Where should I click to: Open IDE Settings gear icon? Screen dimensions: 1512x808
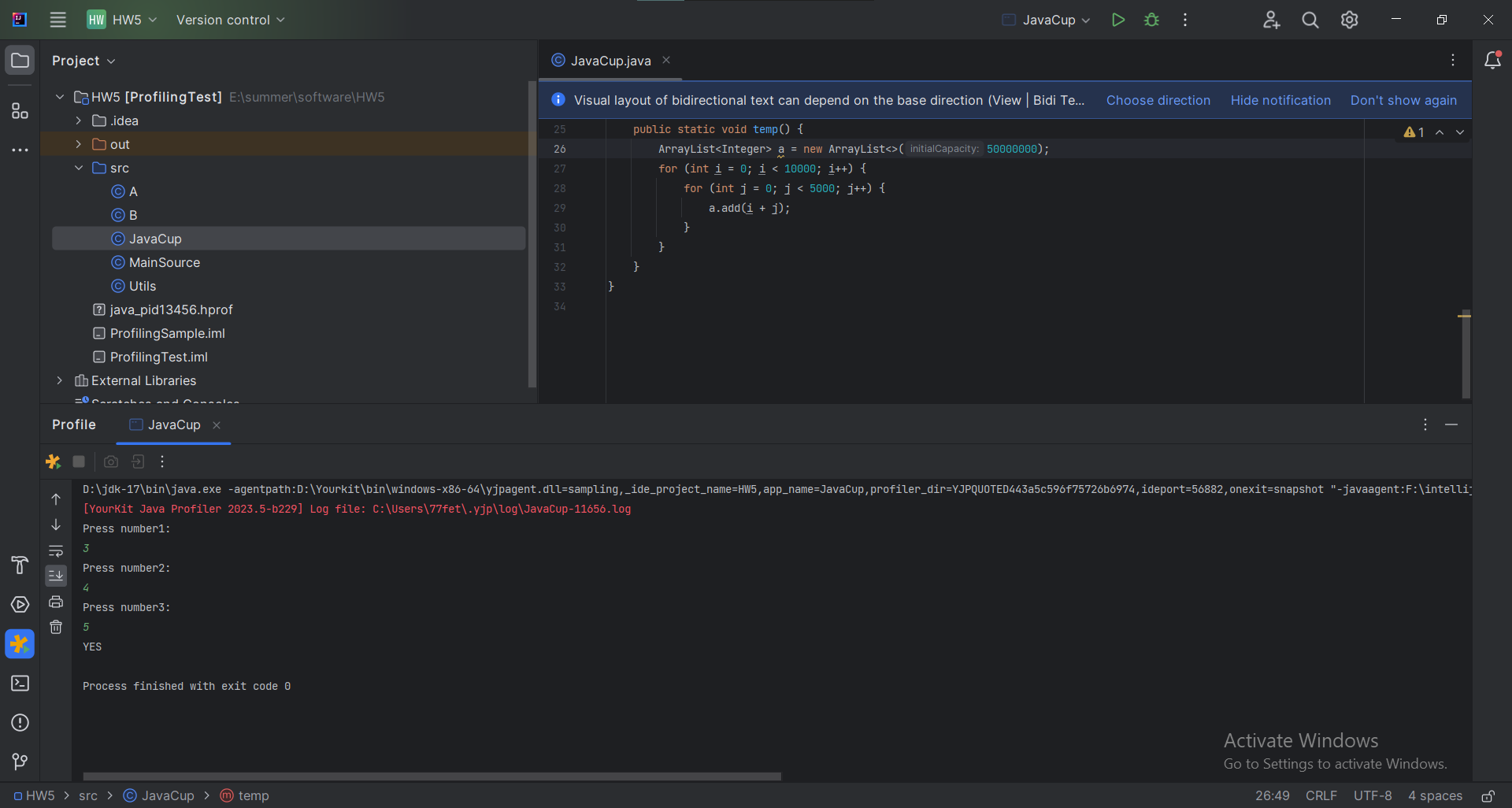click(x=1349, y=20)
